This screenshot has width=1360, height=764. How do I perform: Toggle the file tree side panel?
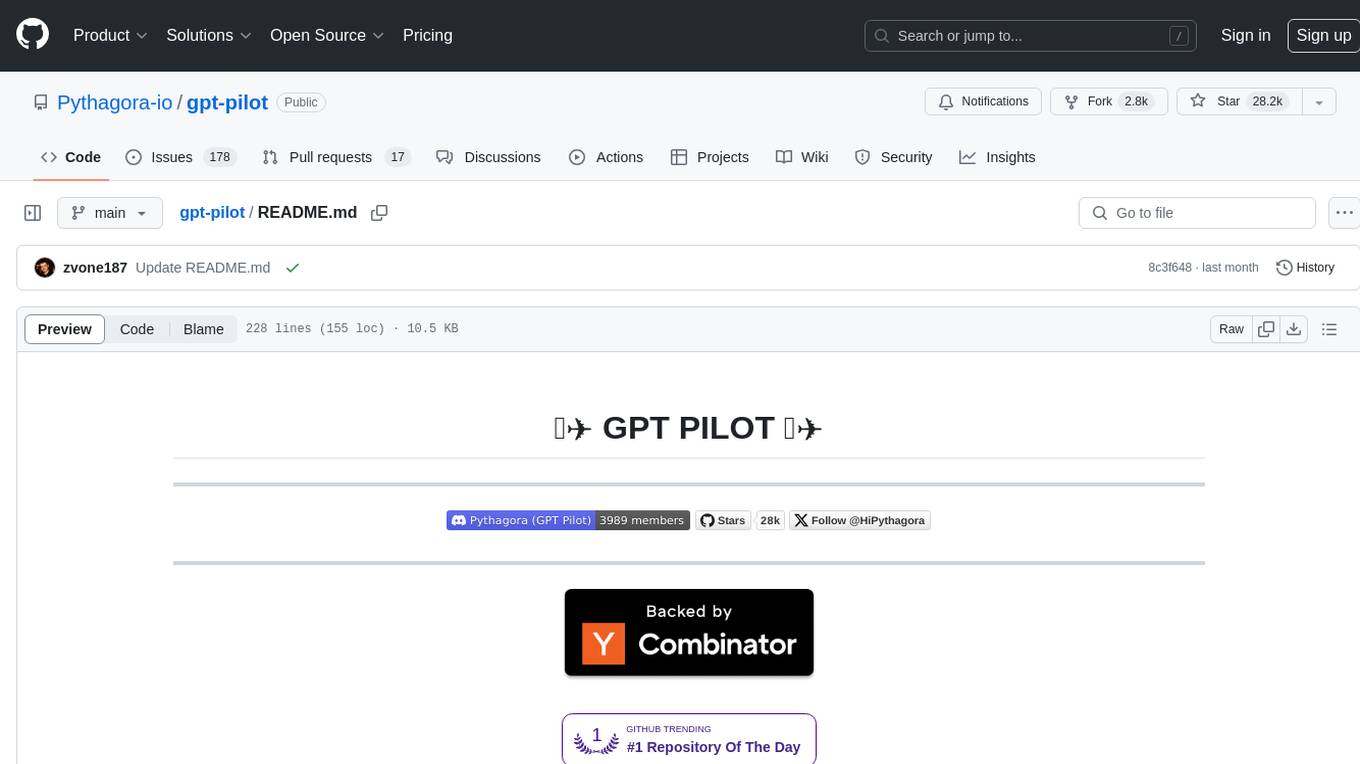pos(32,213)
